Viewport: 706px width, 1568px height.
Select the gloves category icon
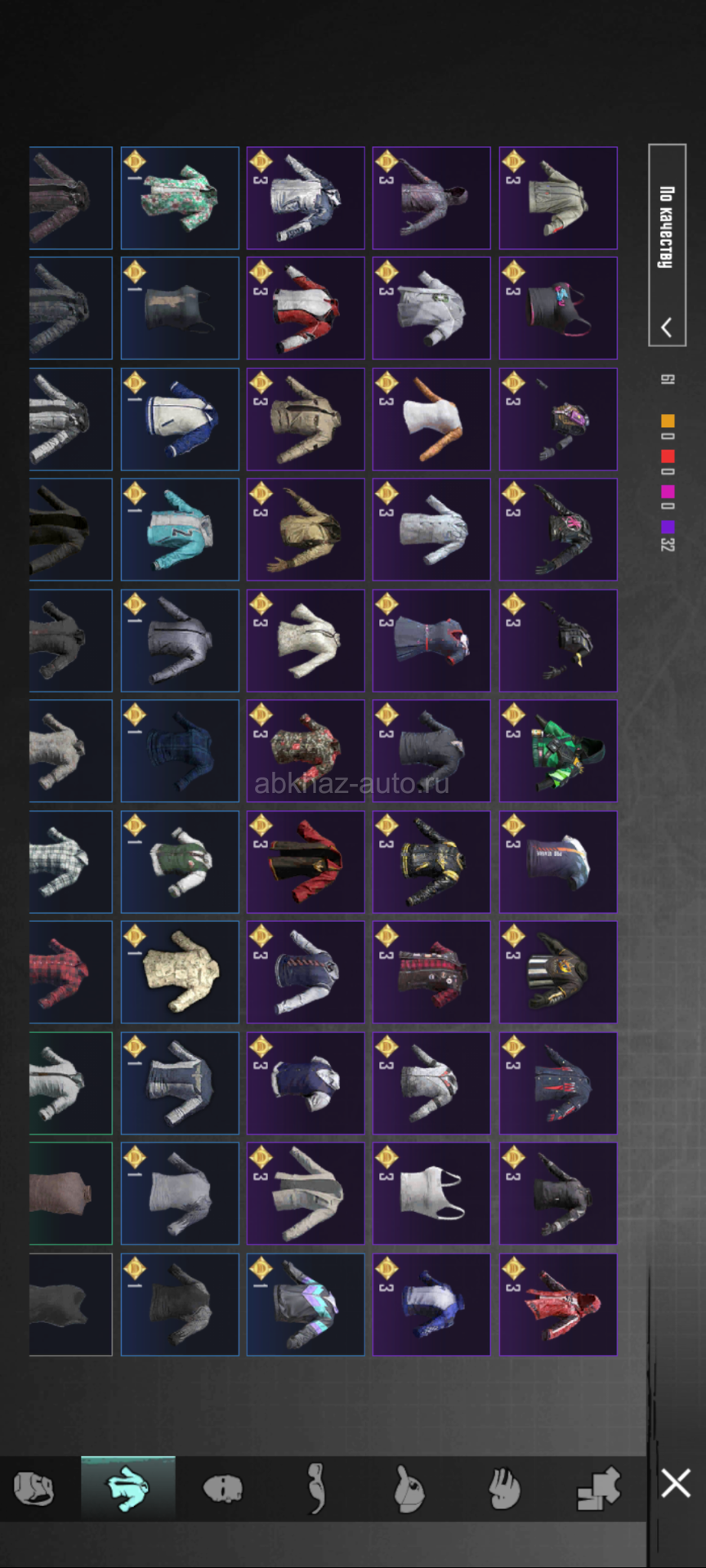503,1489
